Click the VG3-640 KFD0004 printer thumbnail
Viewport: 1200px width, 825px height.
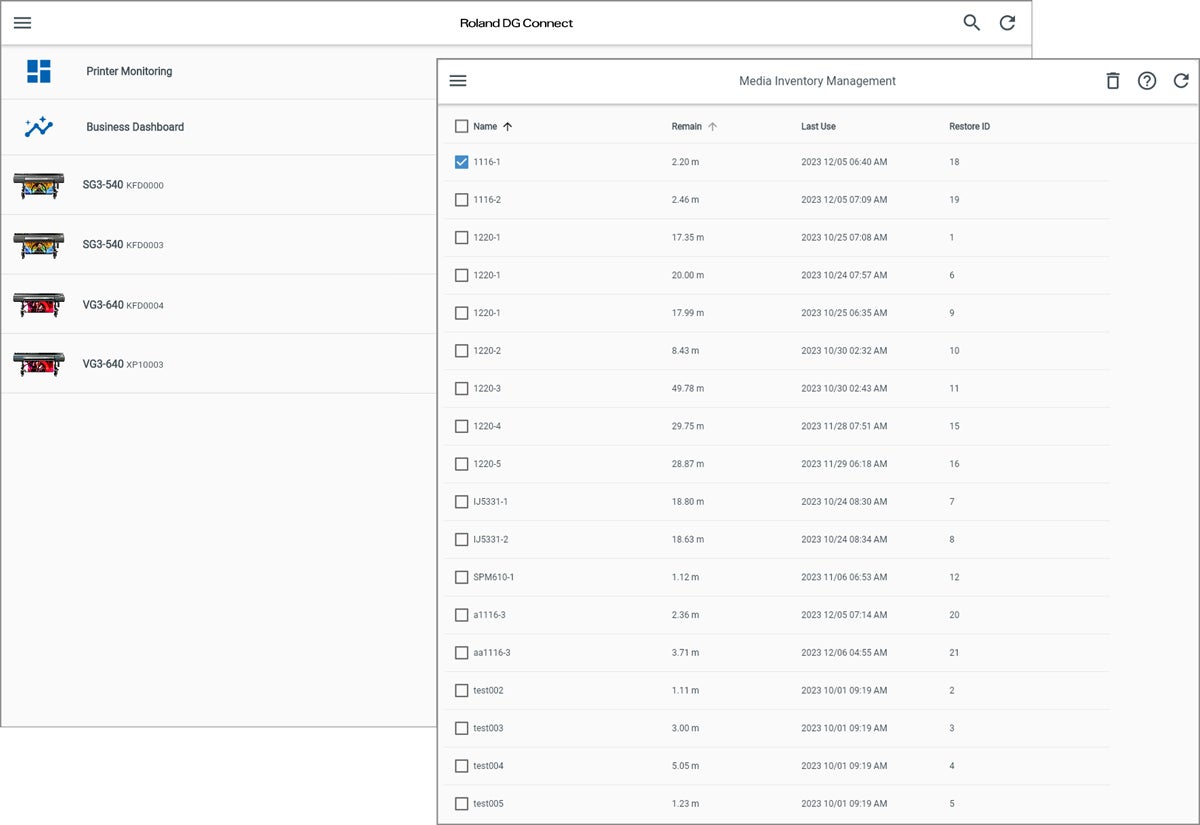tap(39, 305)
